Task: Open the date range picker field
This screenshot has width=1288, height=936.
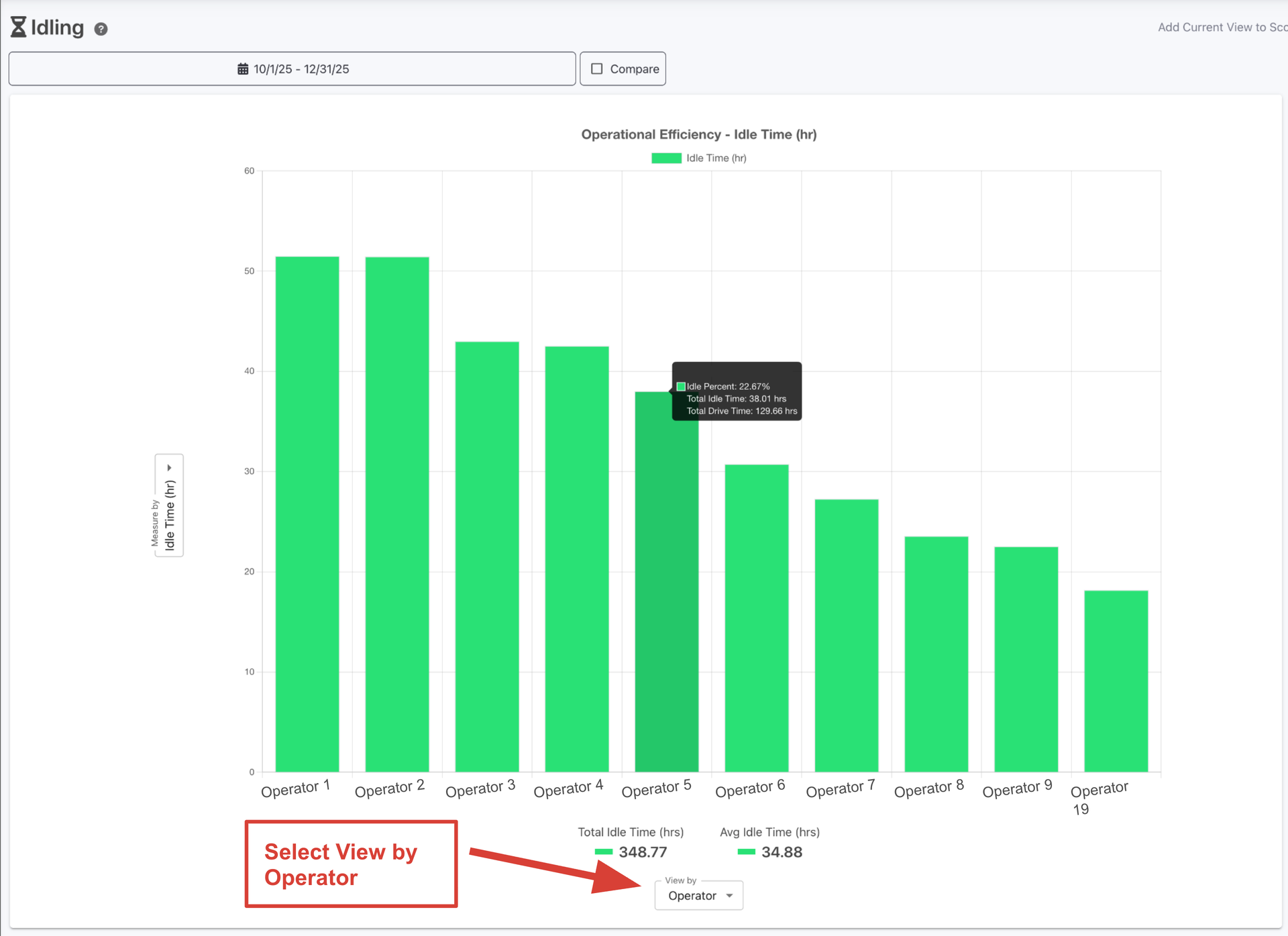Action: [292, 69]
